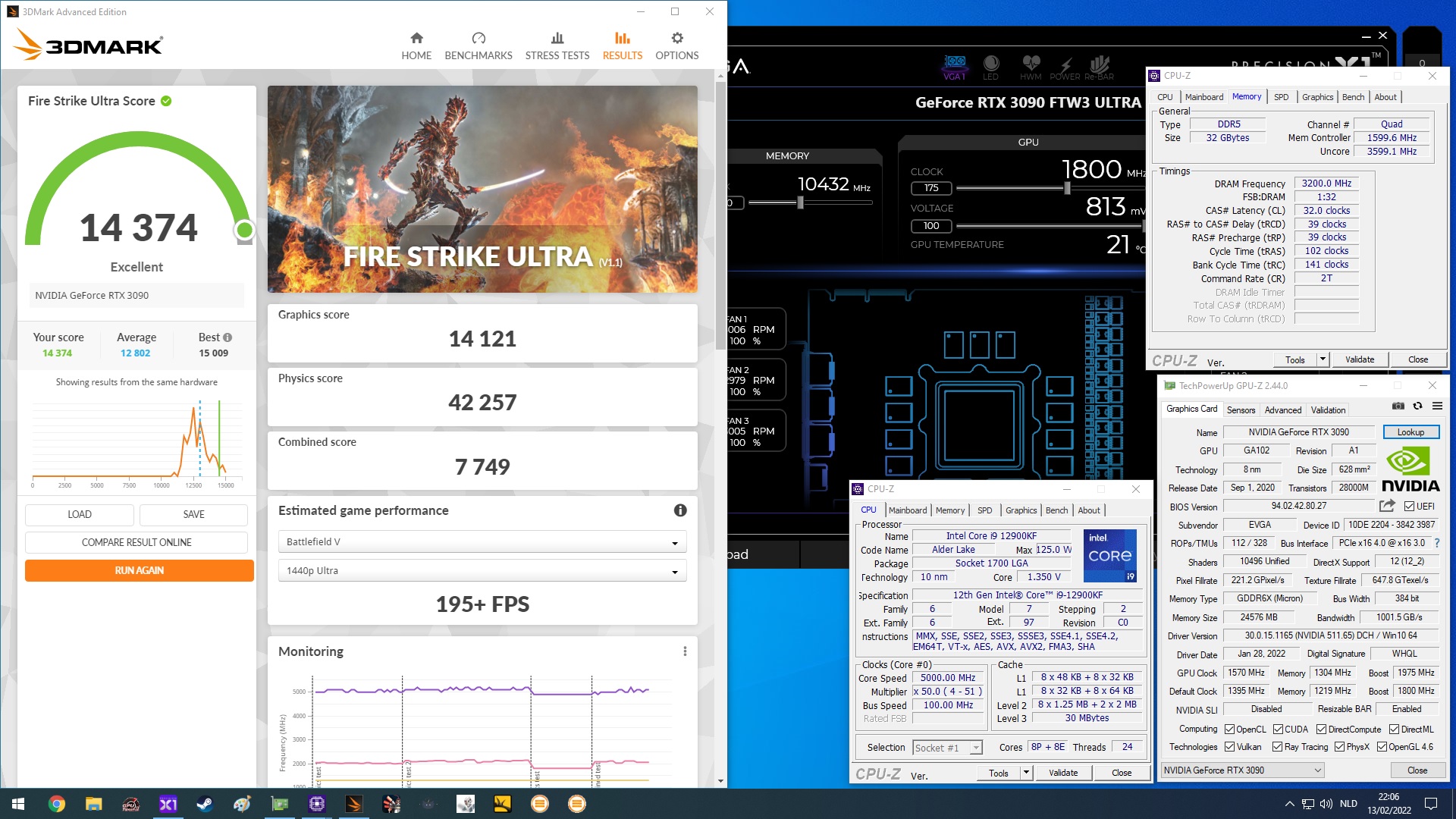1456x819 pixels.
Task: Open the 1440p Ultra resolution dropdown
Action: [482, 570]
